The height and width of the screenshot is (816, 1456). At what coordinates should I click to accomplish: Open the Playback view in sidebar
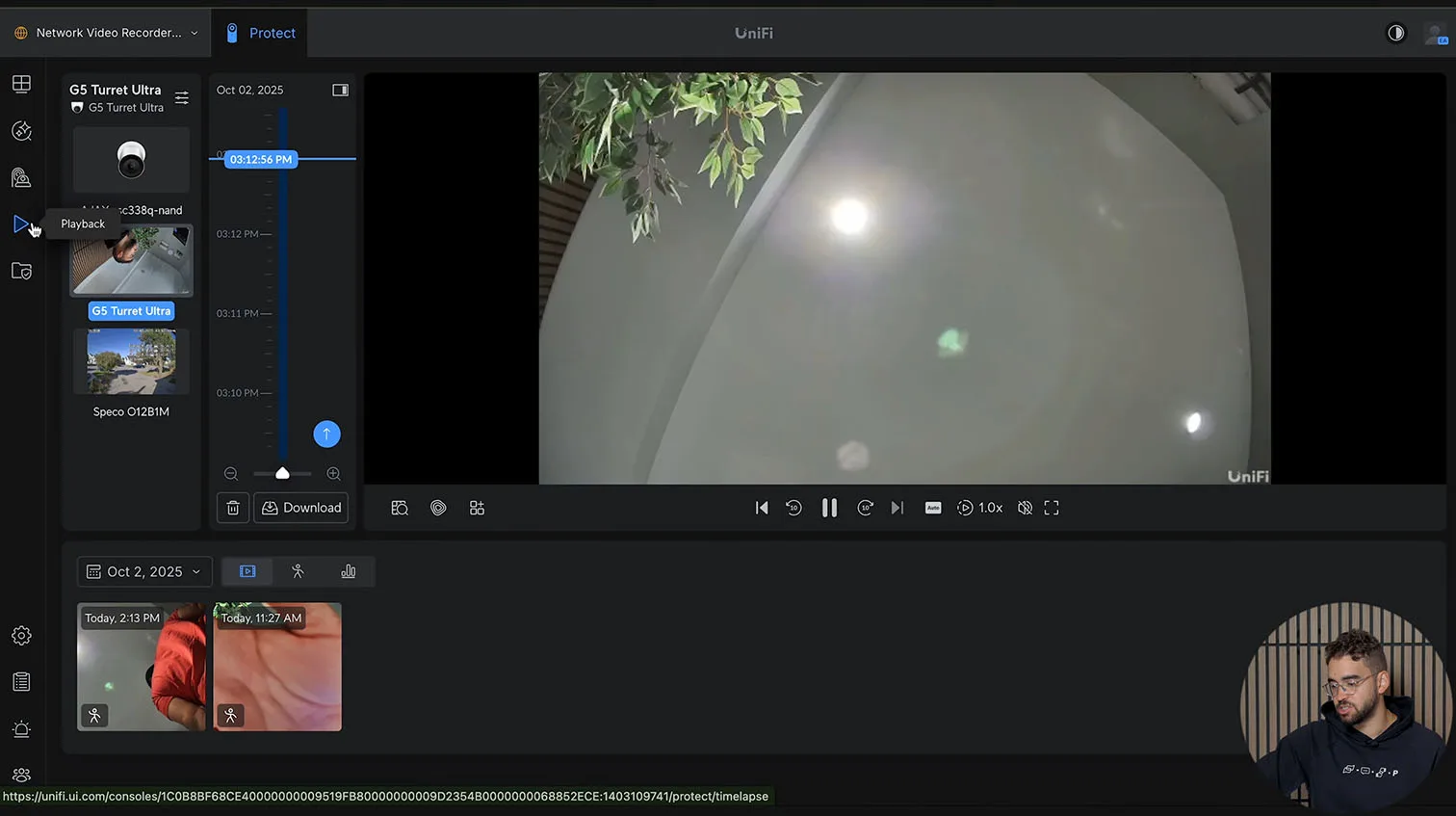click(x=21, y=224)
